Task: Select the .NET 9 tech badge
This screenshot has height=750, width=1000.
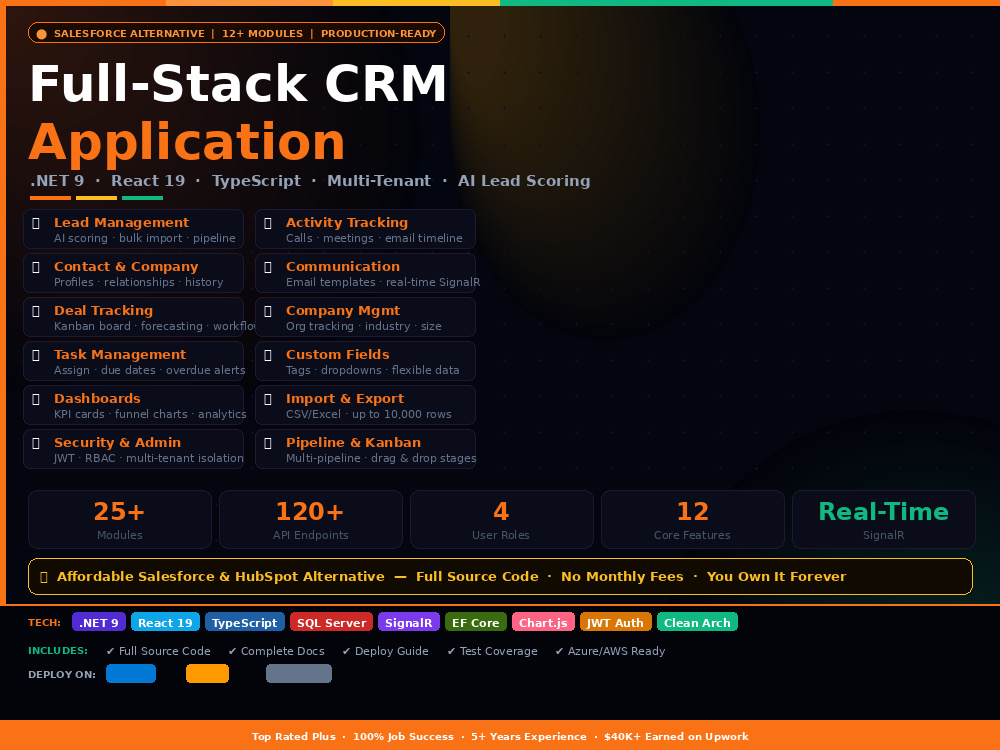Action: coord(99,622)
